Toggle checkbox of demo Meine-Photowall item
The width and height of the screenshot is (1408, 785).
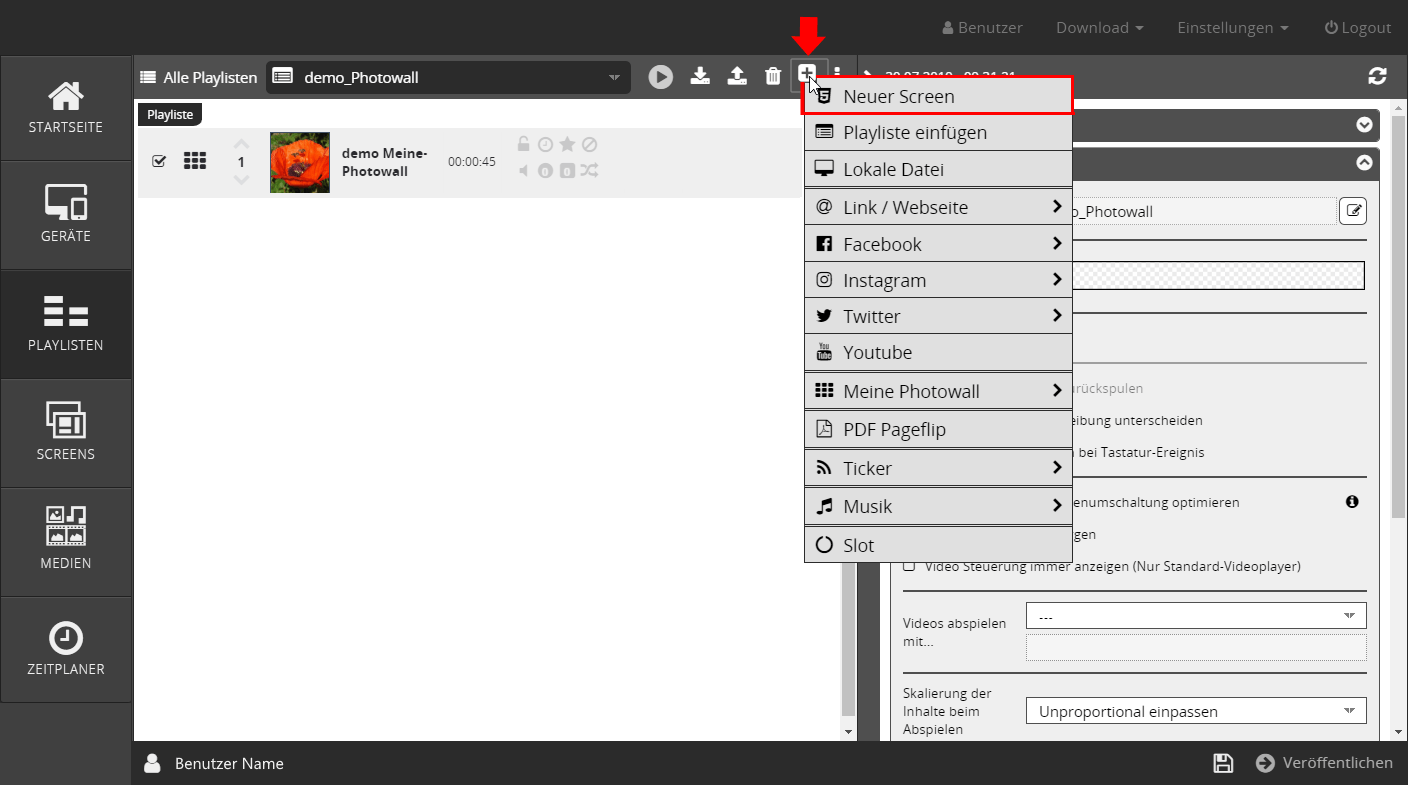159,161
